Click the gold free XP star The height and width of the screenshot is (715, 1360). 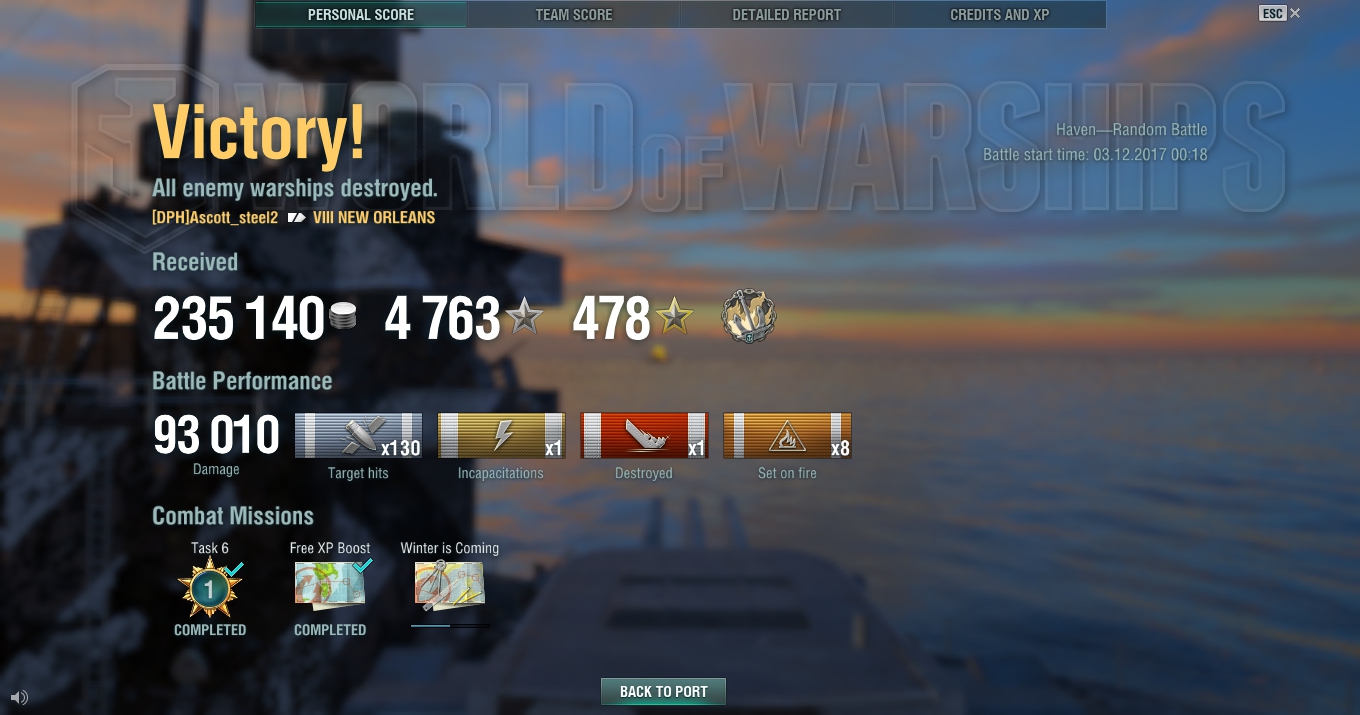pyautogui.click(x=674, y=318)
